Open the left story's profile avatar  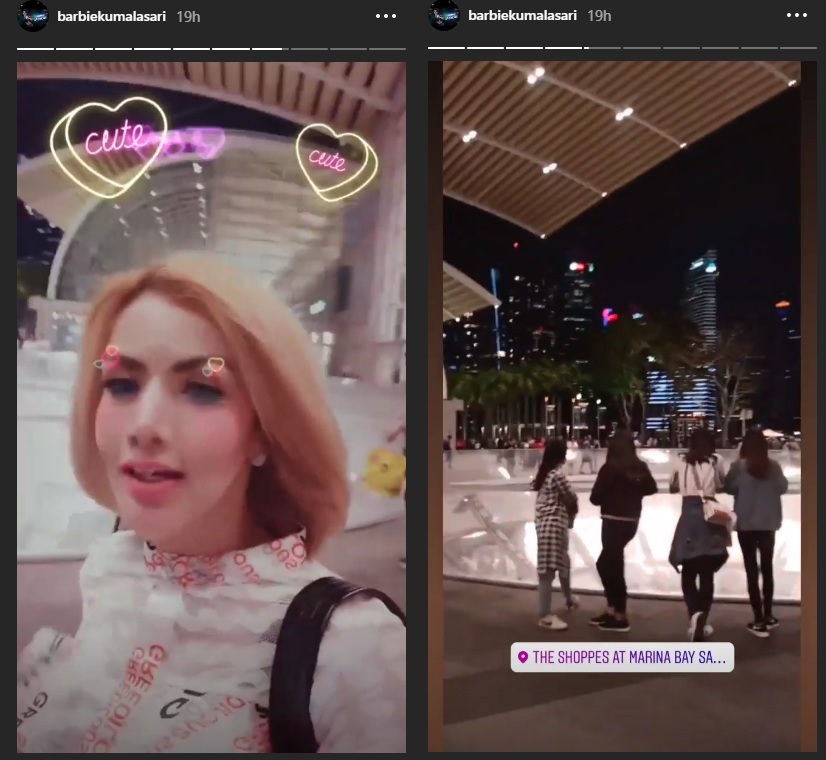tap(33, 16)
